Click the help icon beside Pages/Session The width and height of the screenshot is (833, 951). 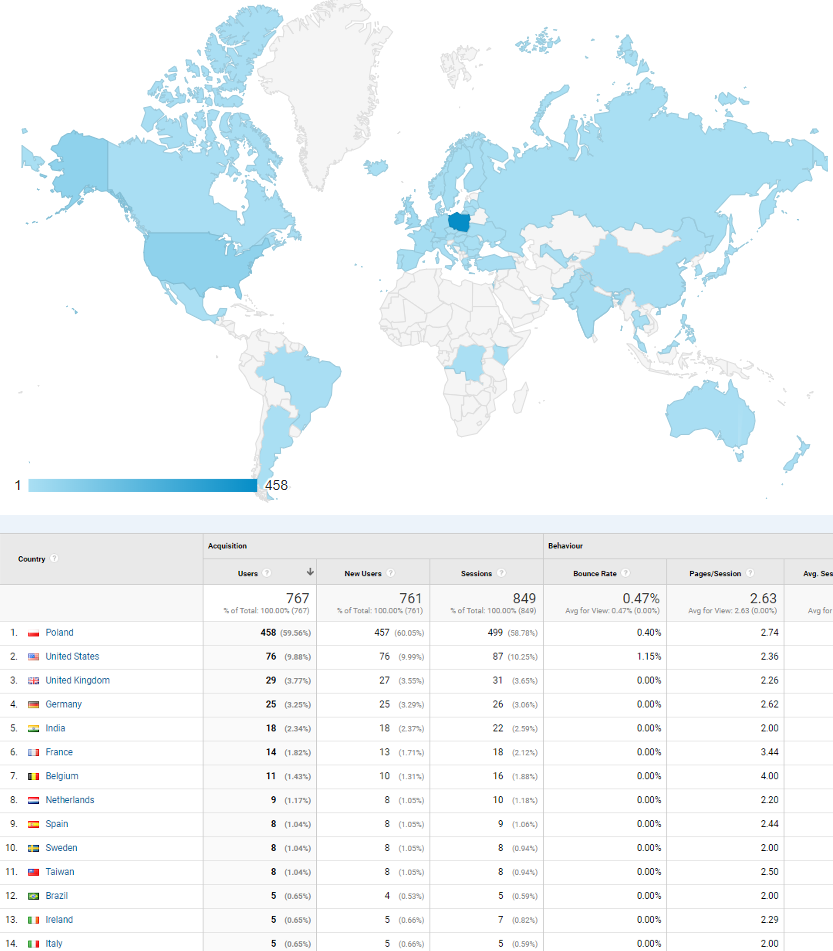coord(751,574)
